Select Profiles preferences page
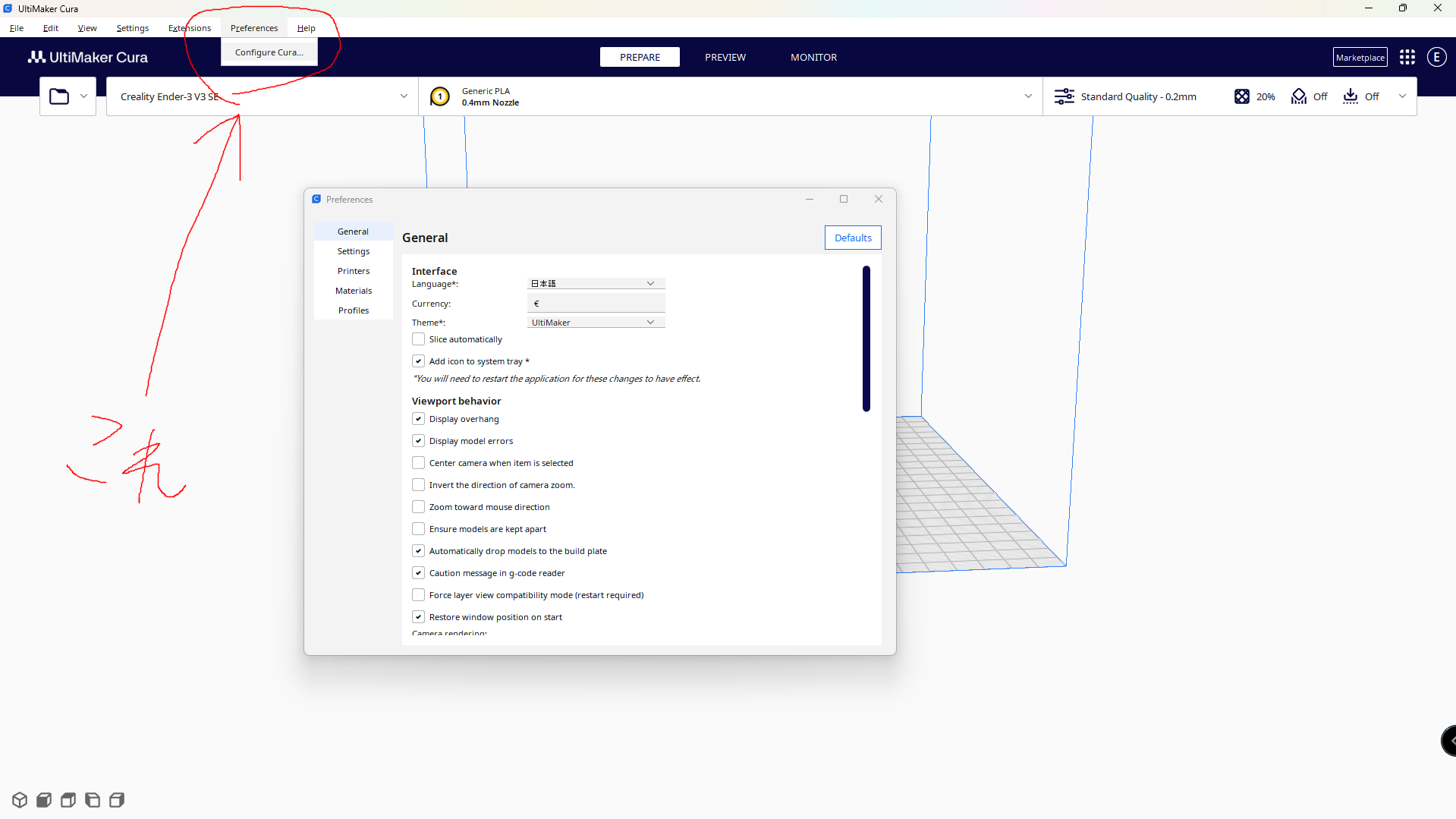The height and width of the screenshot is (819, 1456). coord(354,310)
